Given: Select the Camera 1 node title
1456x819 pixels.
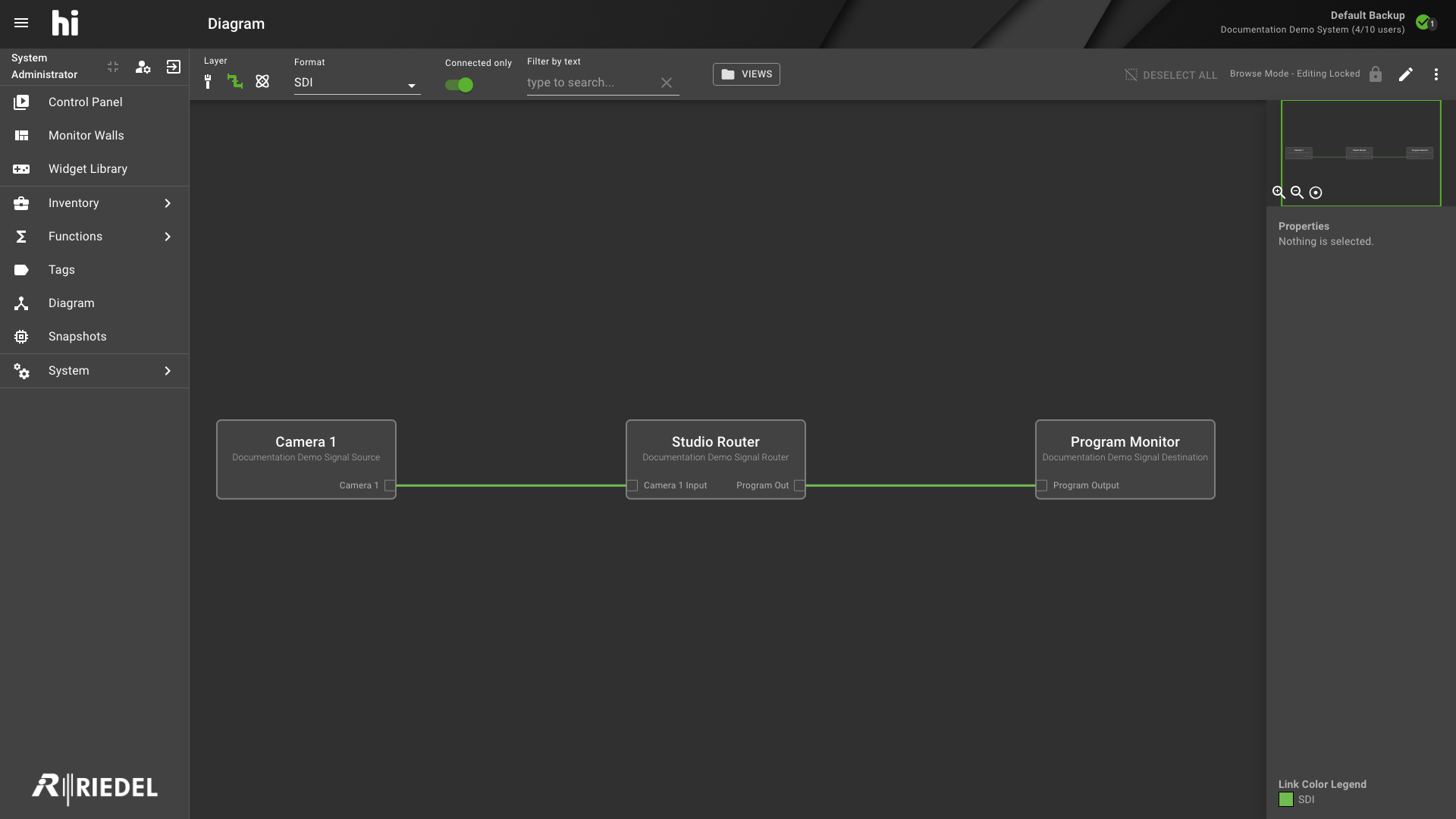Looking at the screenshot, I should click(306, 442).
